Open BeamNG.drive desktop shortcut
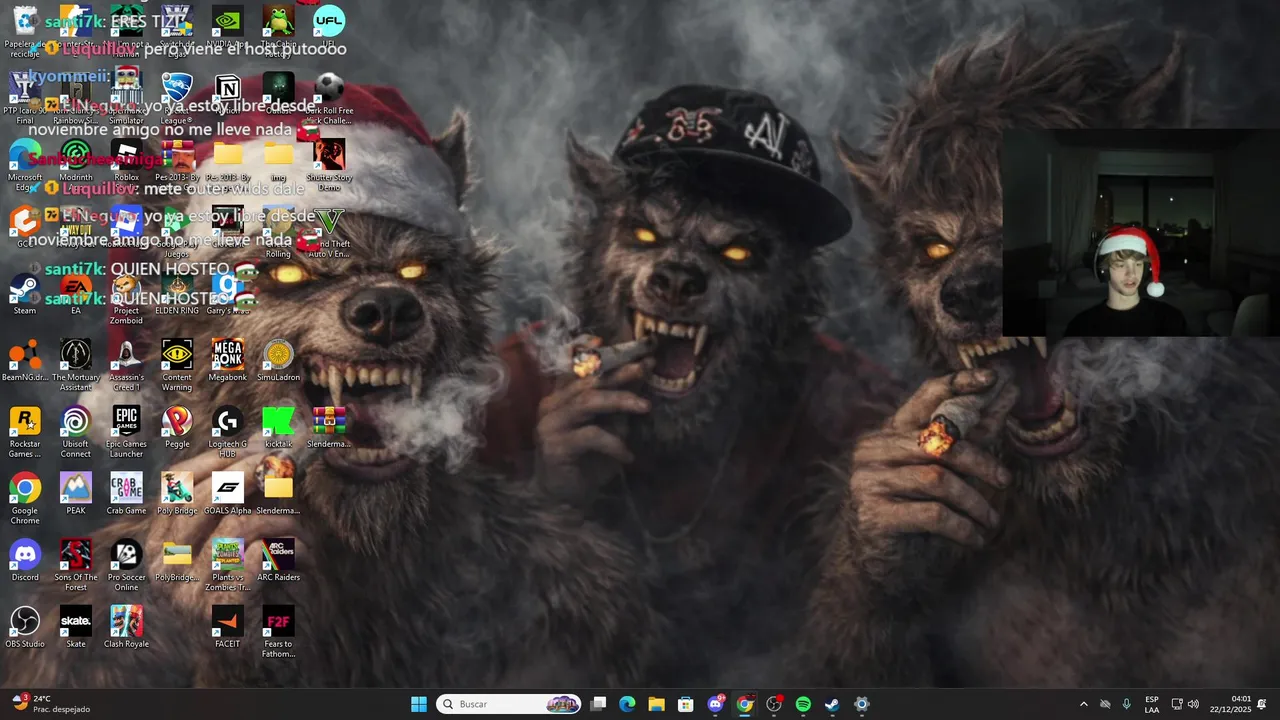The image size is (1280, 720). tap(25, 361)
